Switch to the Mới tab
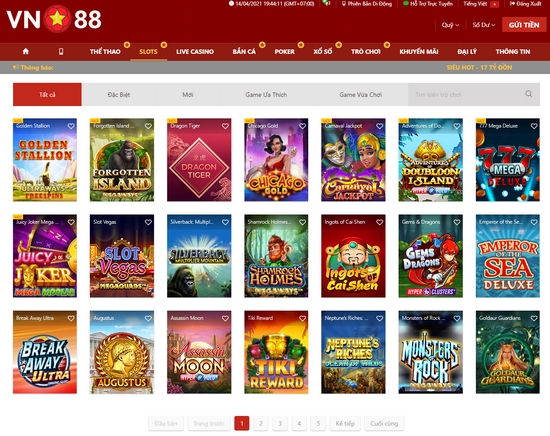Screen dimensions: 550x436 (x=188, y=94)
